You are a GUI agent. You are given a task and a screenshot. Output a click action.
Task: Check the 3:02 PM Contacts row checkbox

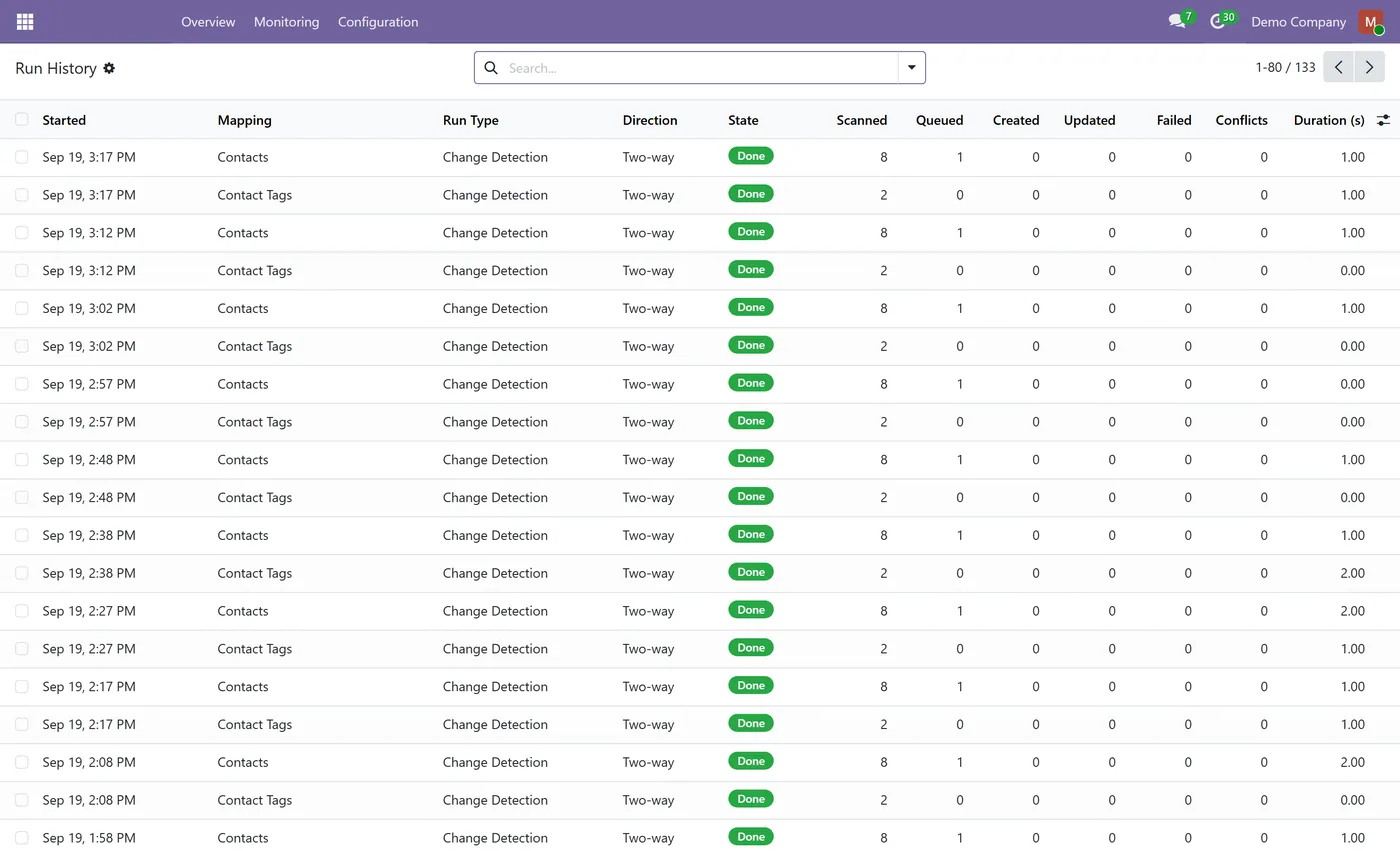click(x=22, y=308)
